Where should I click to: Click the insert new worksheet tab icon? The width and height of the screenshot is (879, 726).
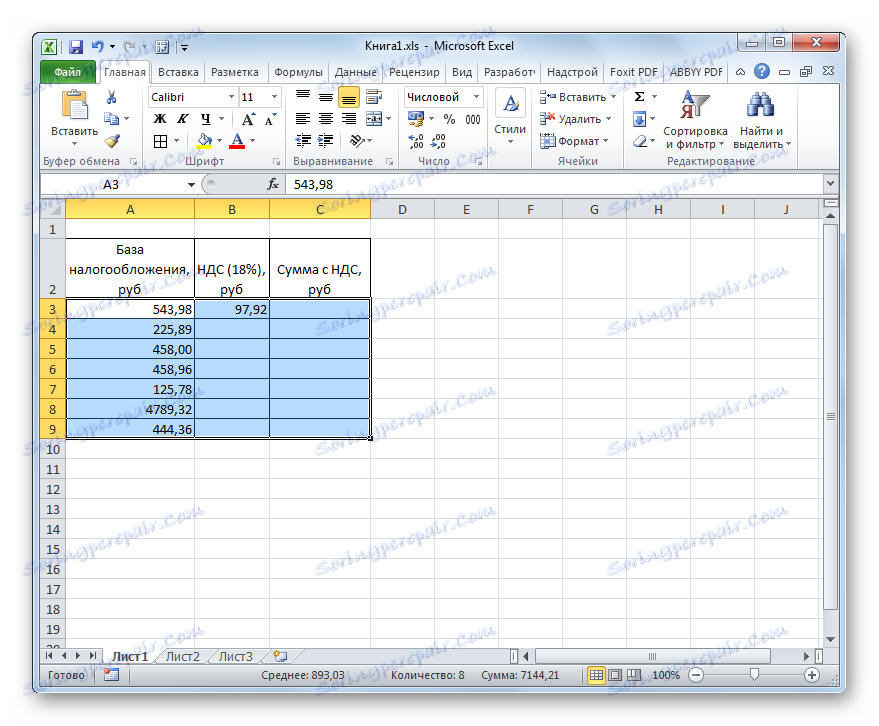[280, 656]
